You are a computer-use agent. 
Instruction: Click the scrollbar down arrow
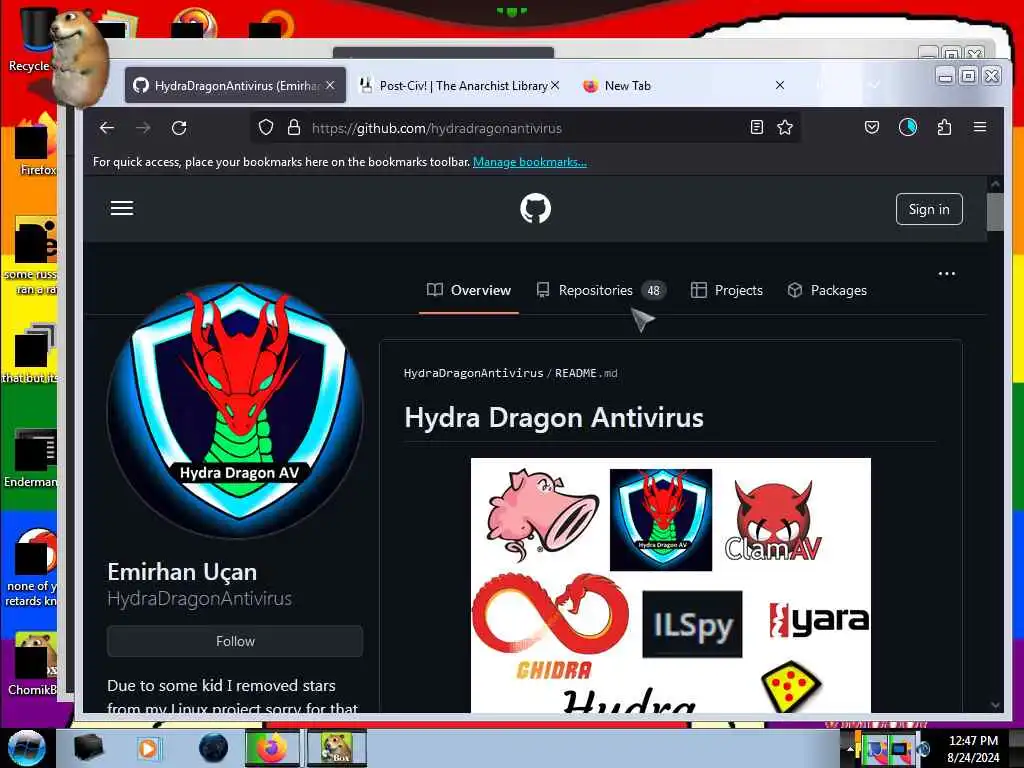click(x=995, y=705)
